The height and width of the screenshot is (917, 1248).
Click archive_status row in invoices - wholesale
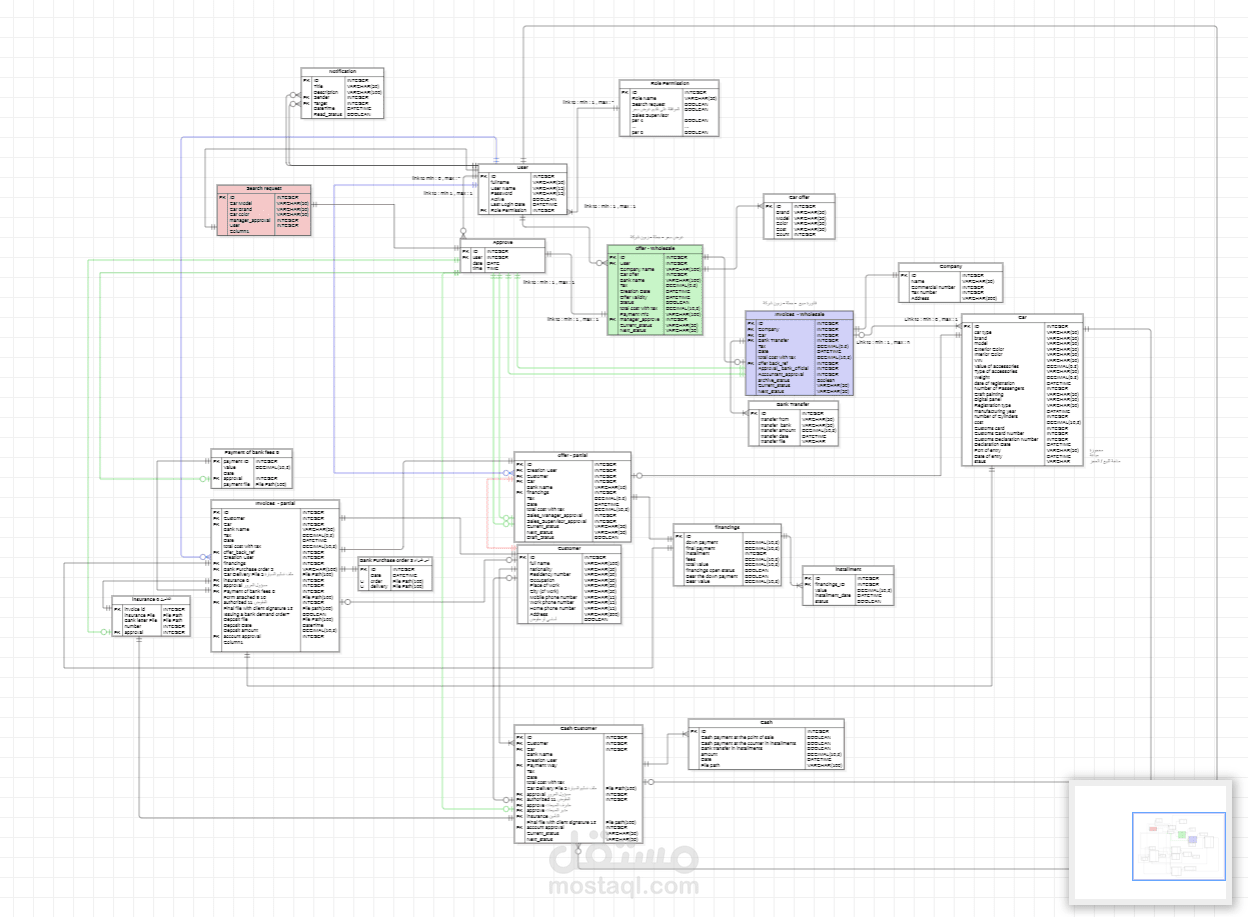point(799,380)
